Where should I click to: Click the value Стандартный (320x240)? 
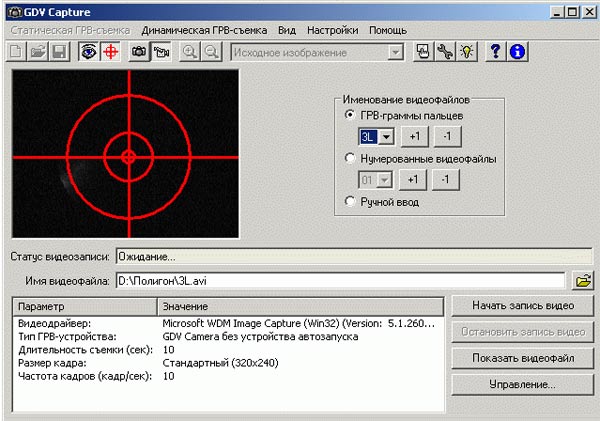[220, 363]
